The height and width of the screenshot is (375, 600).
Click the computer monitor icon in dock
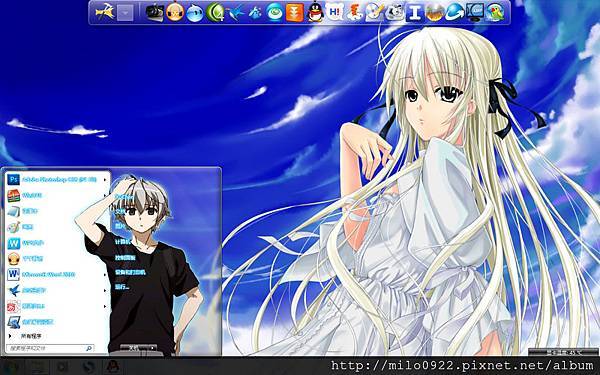[x=475, y=13]
